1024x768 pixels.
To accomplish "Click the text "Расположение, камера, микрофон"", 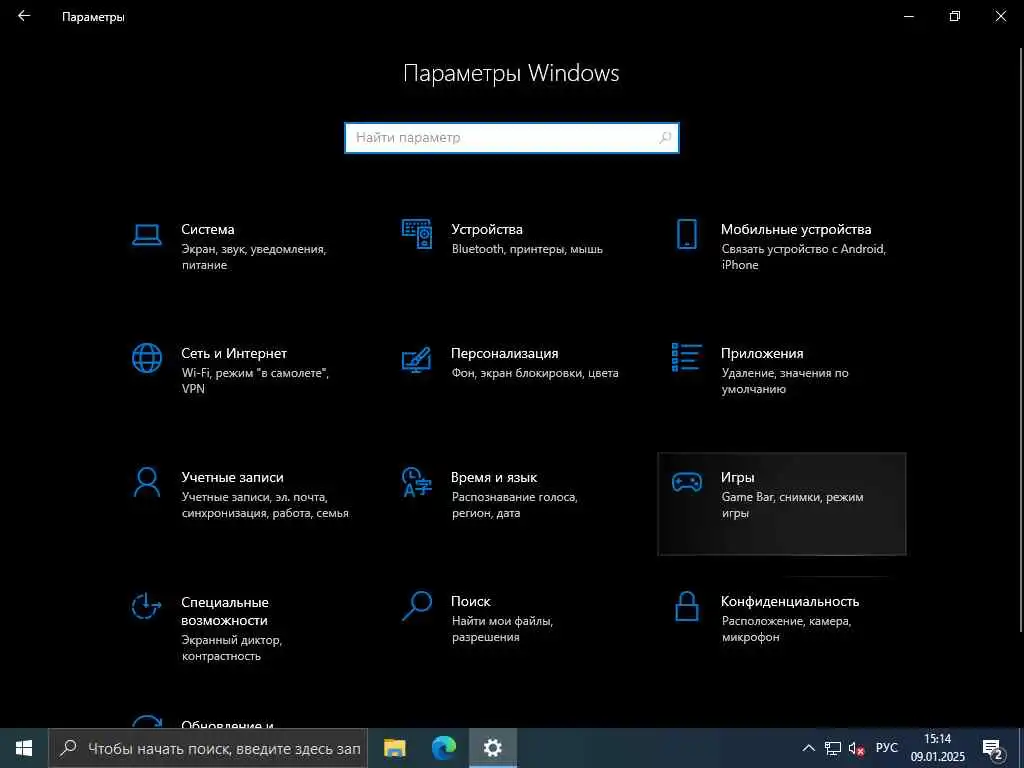I will pos(786,629).
